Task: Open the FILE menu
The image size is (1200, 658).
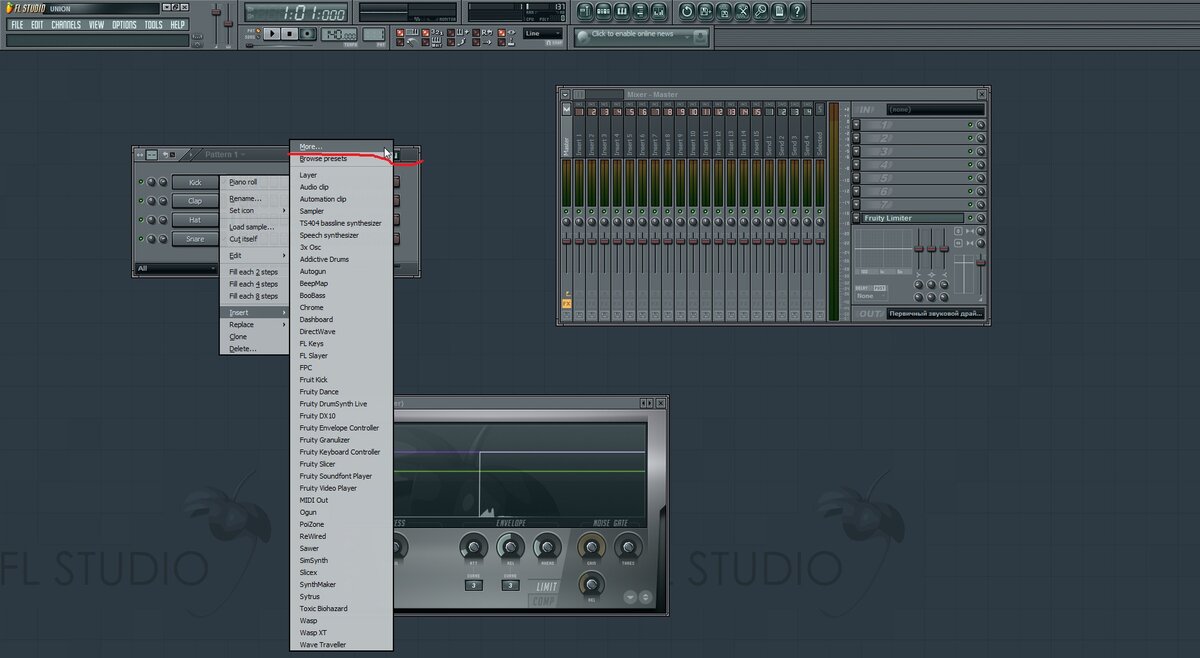Action: [x=17, y=24]
